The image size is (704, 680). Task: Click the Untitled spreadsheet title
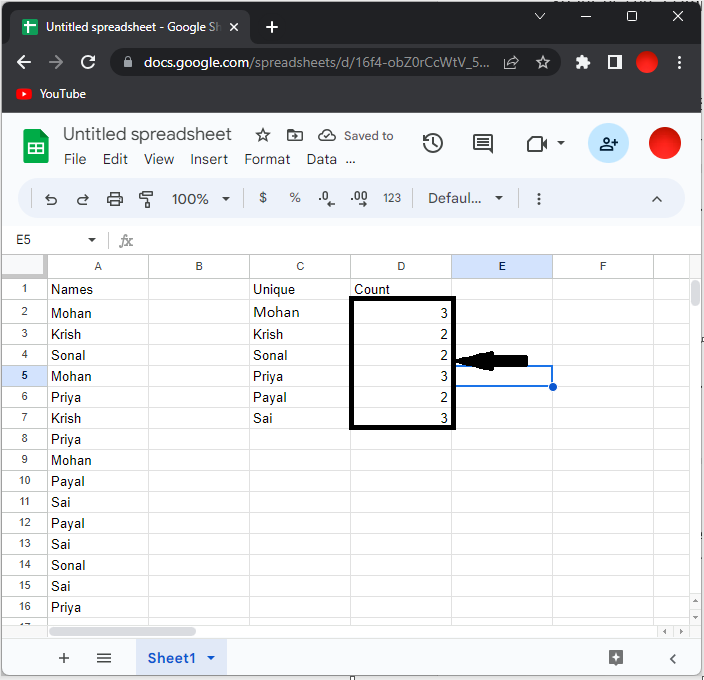[x=147, y=134]
